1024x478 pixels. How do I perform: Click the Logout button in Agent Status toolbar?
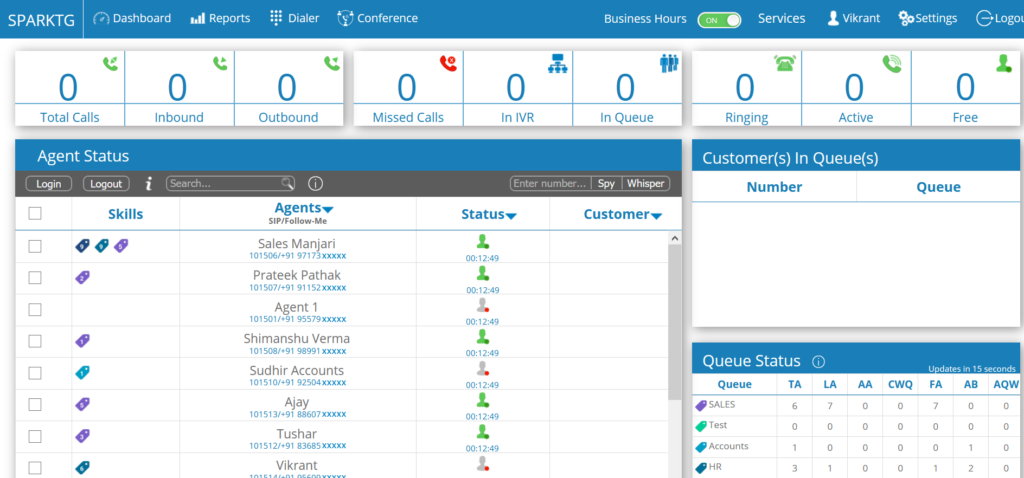106,184
